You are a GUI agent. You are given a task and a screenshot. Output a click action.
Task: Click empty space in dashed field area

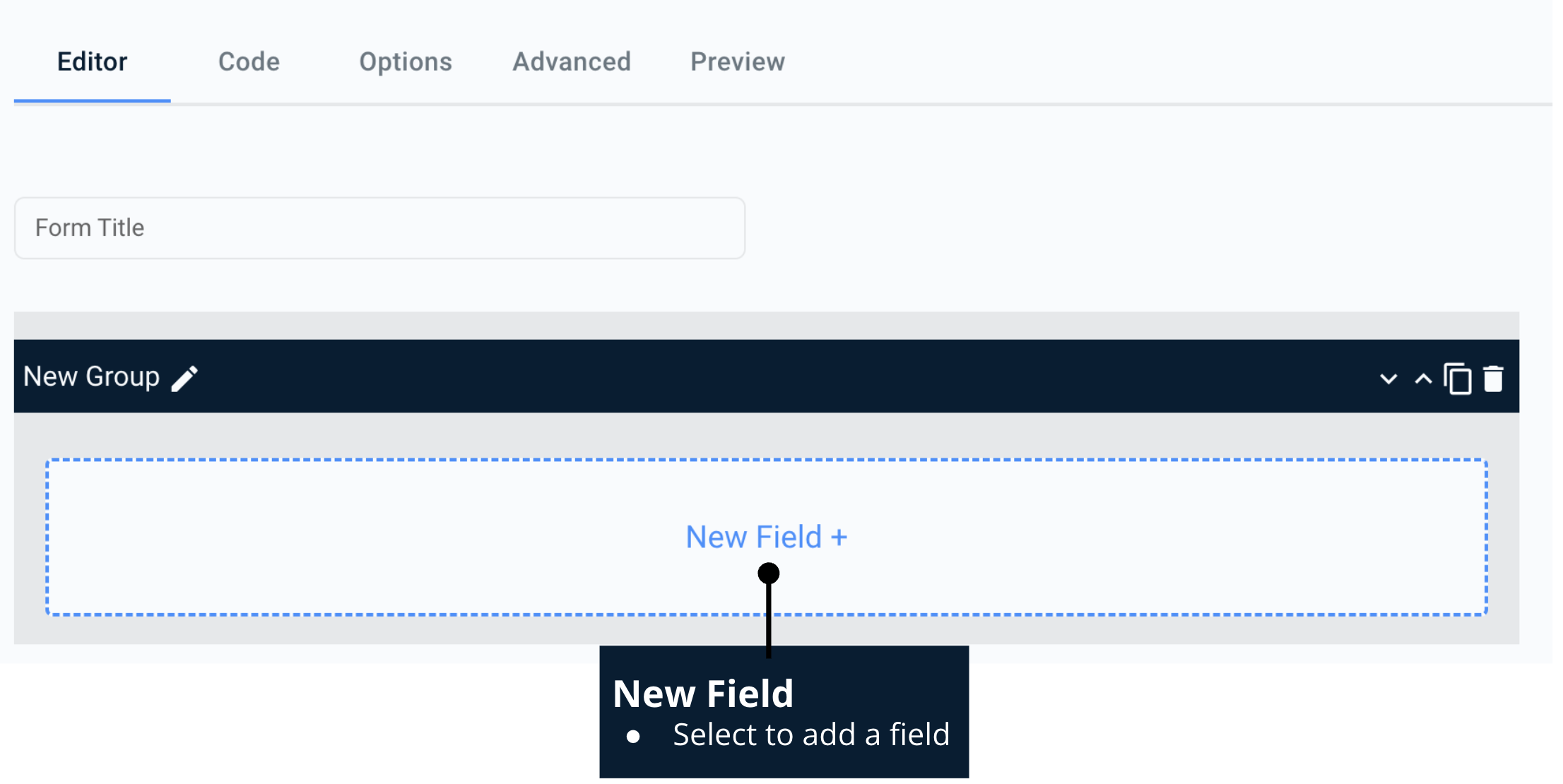353,537
